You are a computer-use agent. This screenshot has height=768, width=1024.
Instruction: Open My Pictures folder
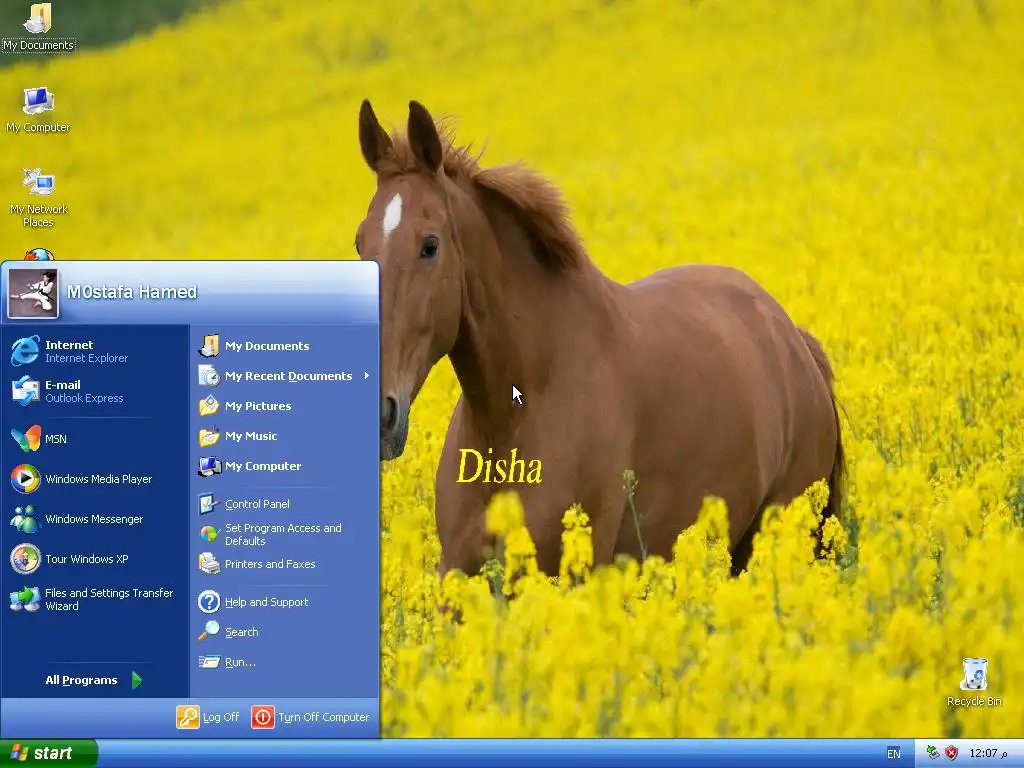[285, 406]
